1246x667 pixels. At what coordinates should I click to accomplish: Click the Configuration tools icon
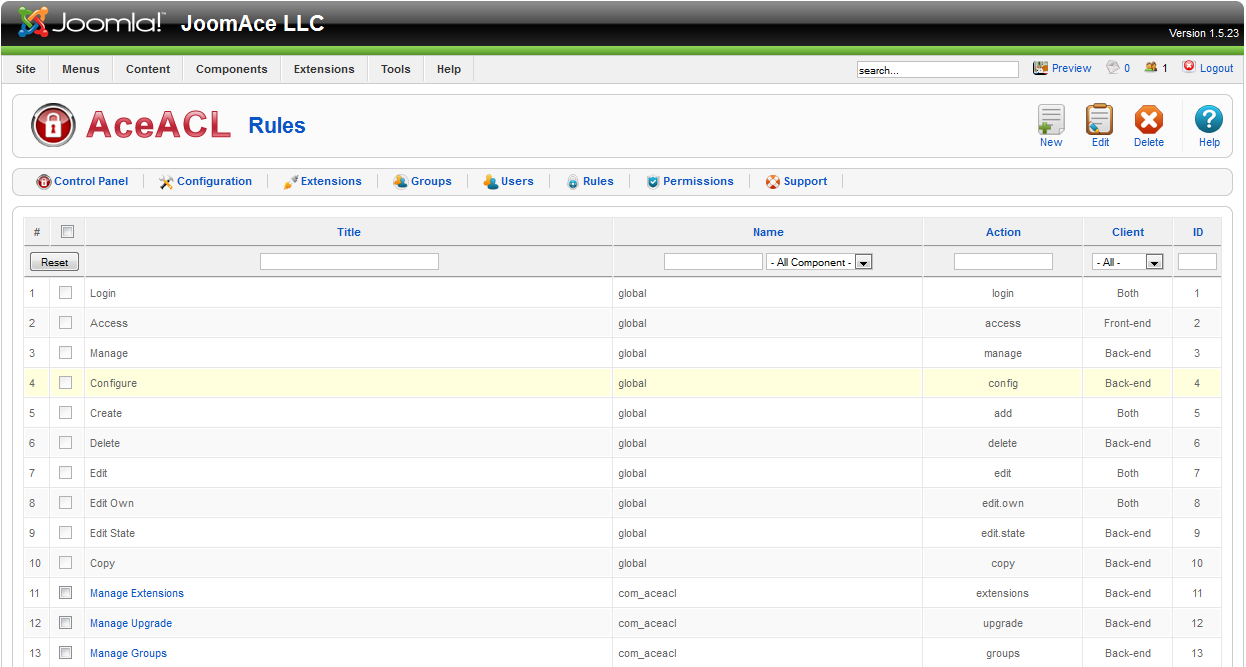coord(167,182)
